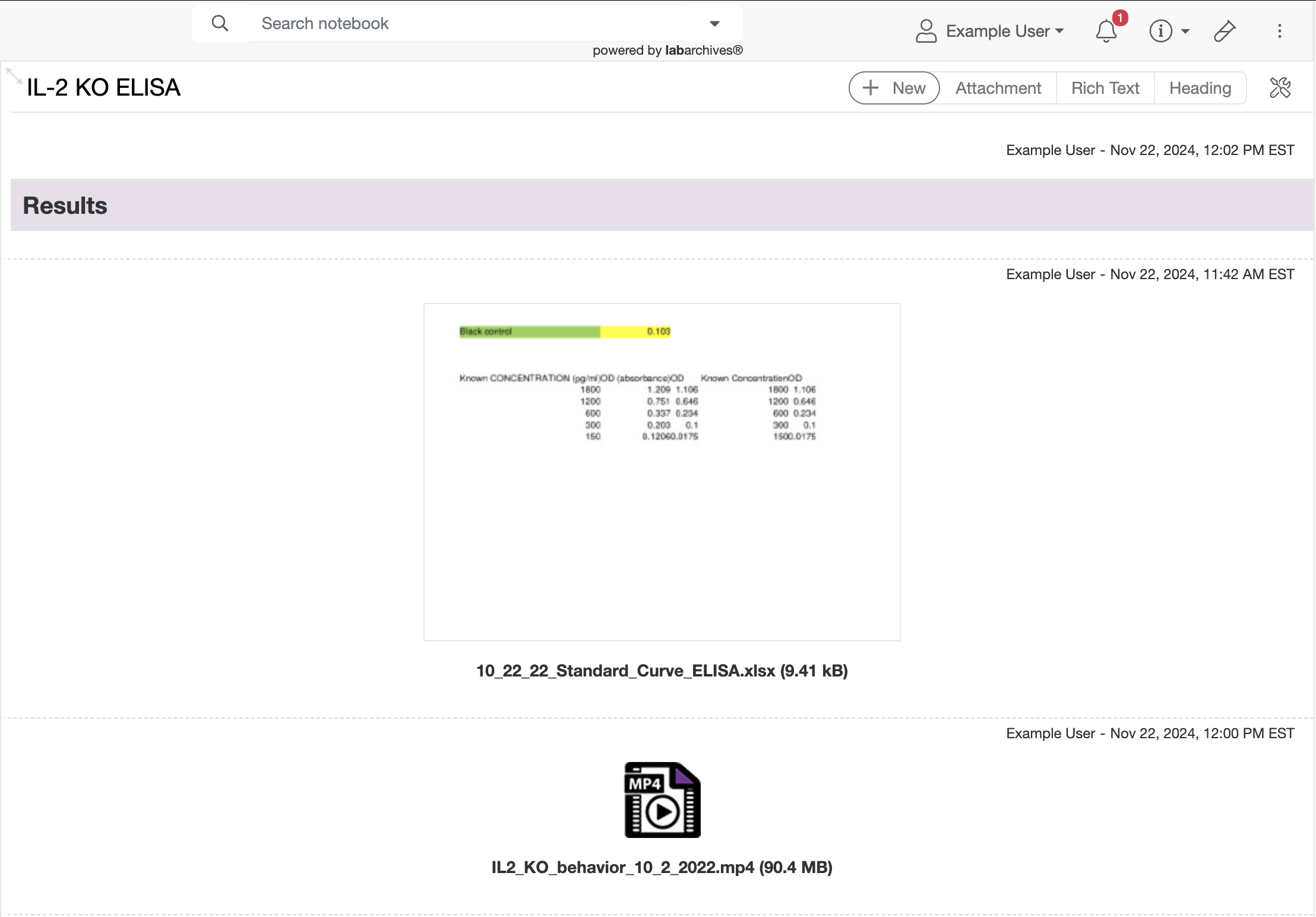Open IL2_KO_behavior_10_2_2022.mp4 file link
The image size is (1316, 917).
[662, 867]
